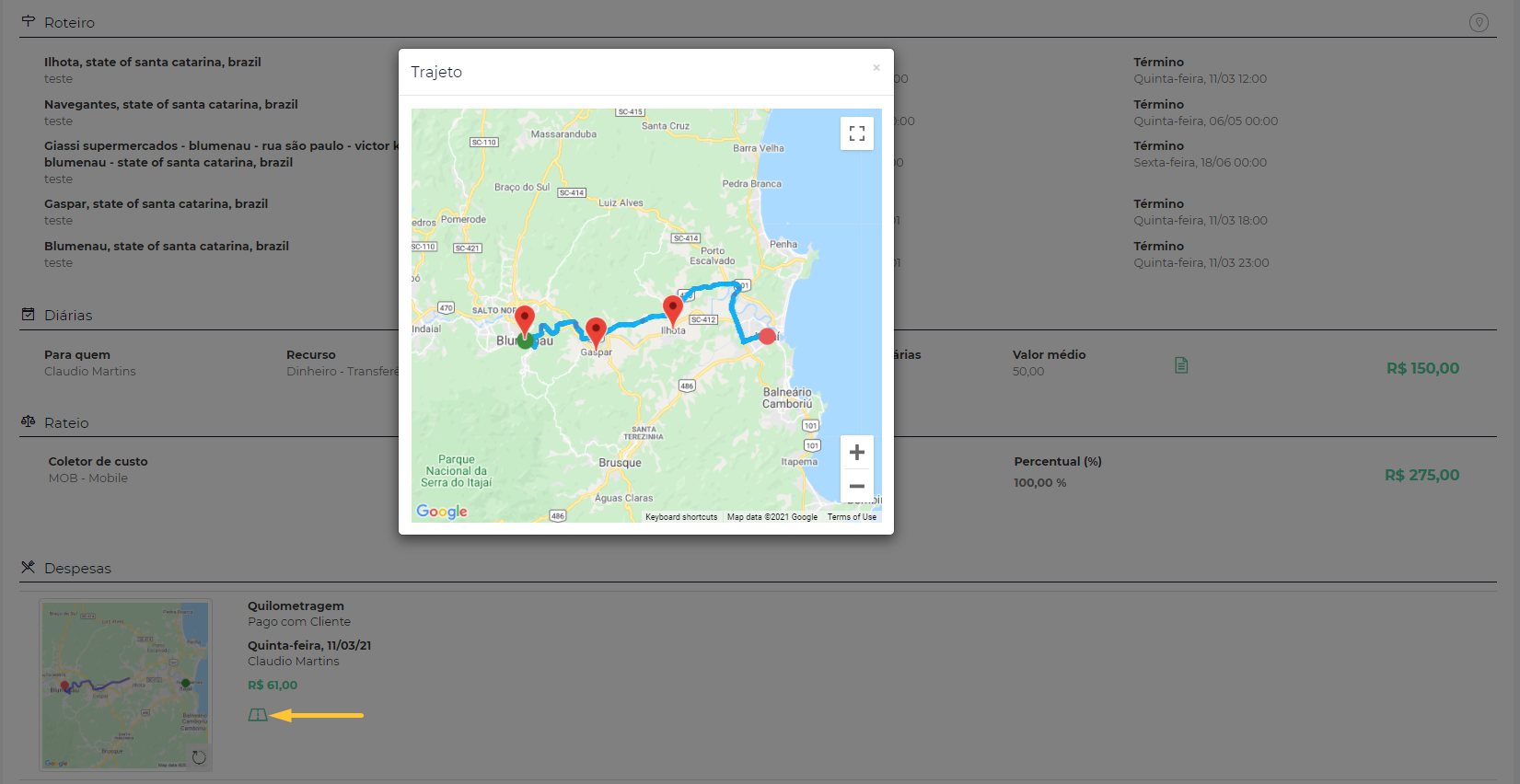The height and width of the screenshot is (784, 1520).
Task: Toggle fullscreen view on the Trajeto map
Action: tap(856, 133)
